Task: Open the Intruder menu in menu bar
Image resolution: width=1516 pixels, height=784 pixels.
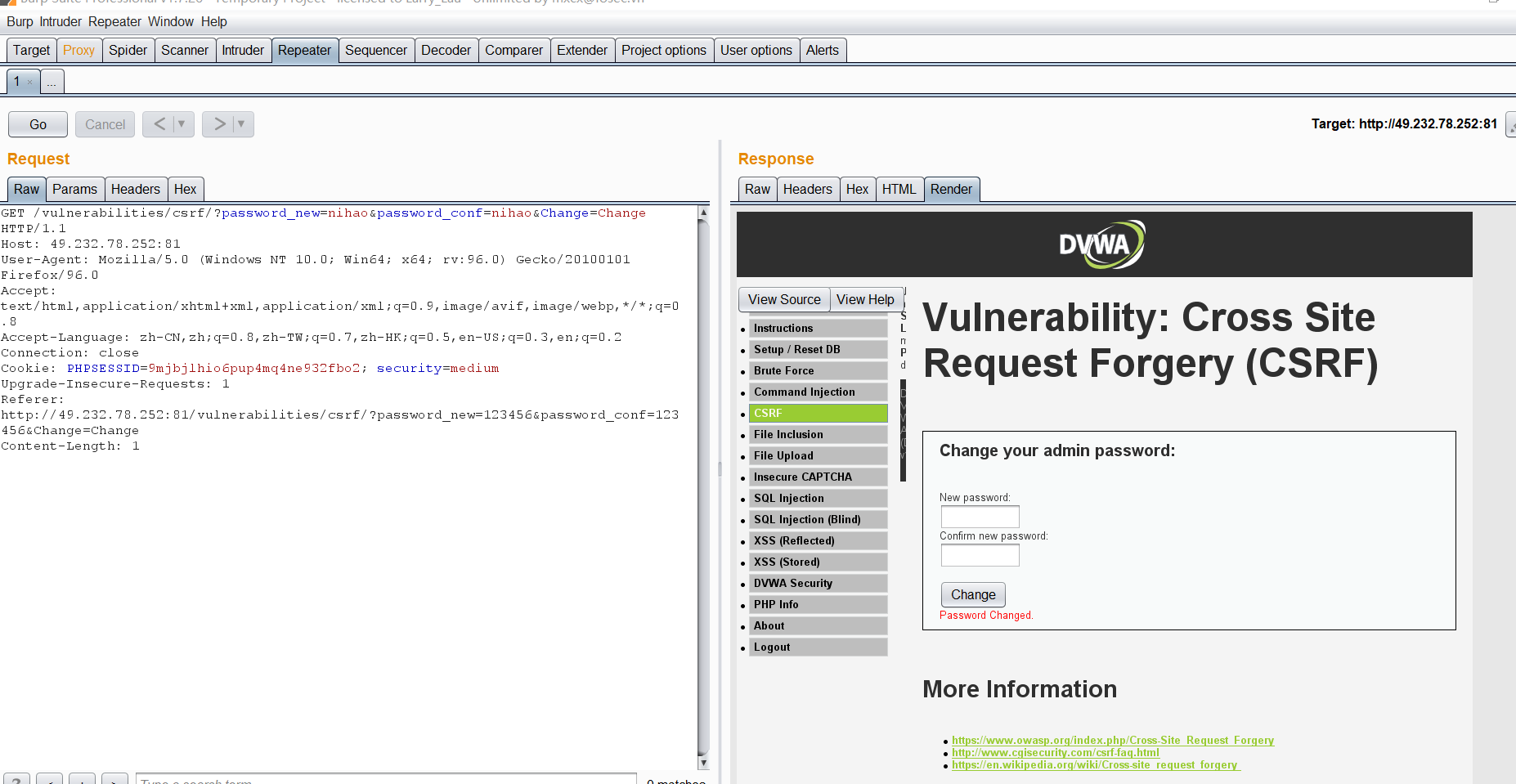Action: pyautogui.click(x=61, y=21)
